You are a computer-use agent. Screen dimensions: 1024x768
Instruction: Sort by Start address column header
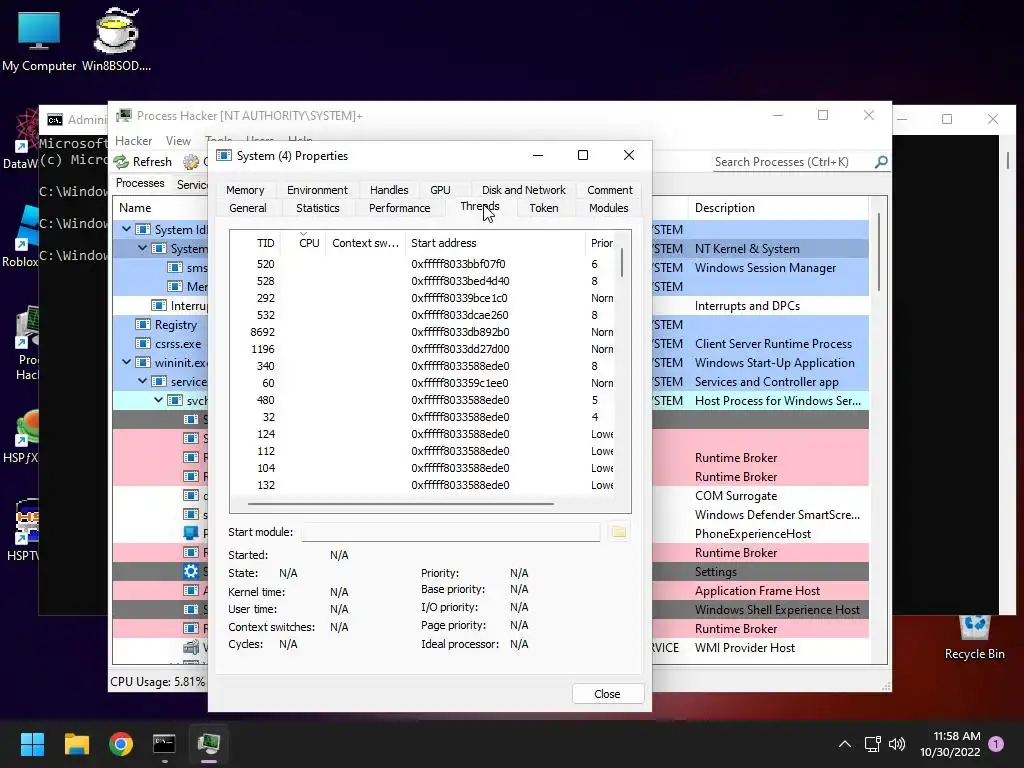(x=495, y=243)
